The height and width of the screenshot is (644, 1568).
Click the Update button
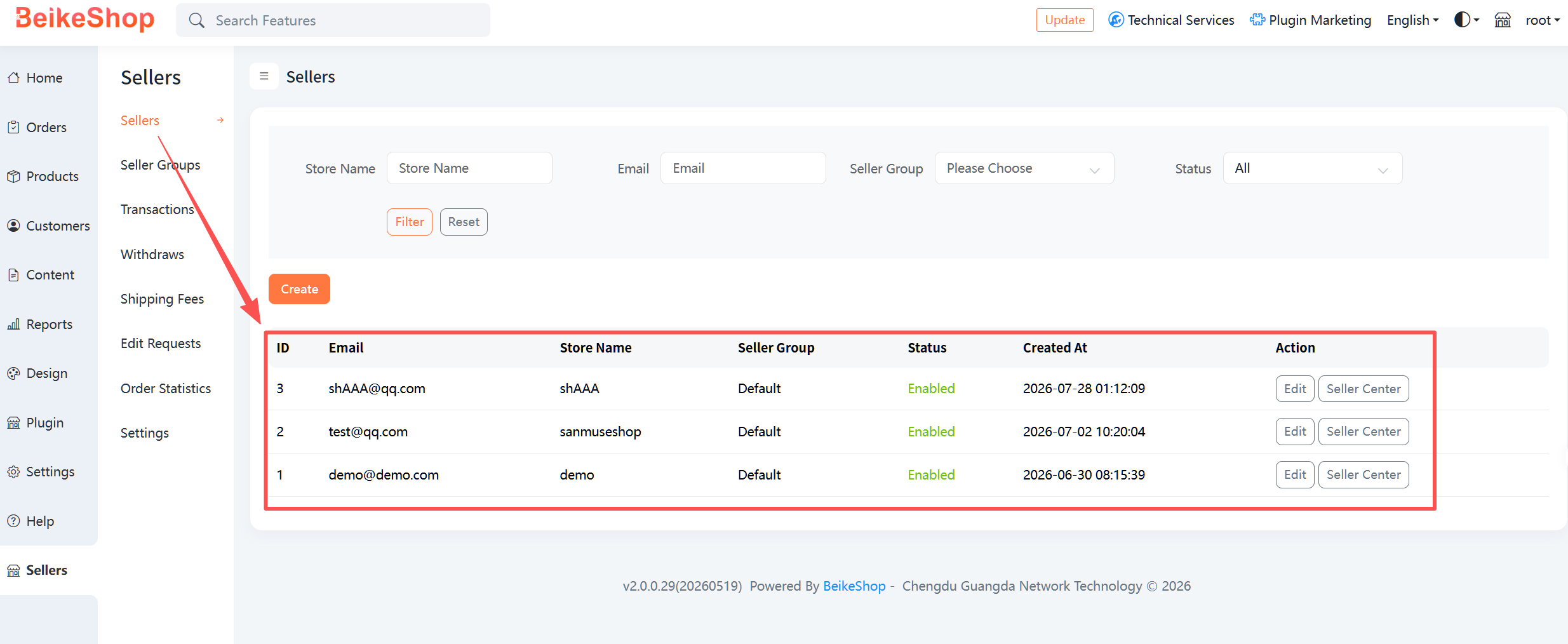point(1064,20)
